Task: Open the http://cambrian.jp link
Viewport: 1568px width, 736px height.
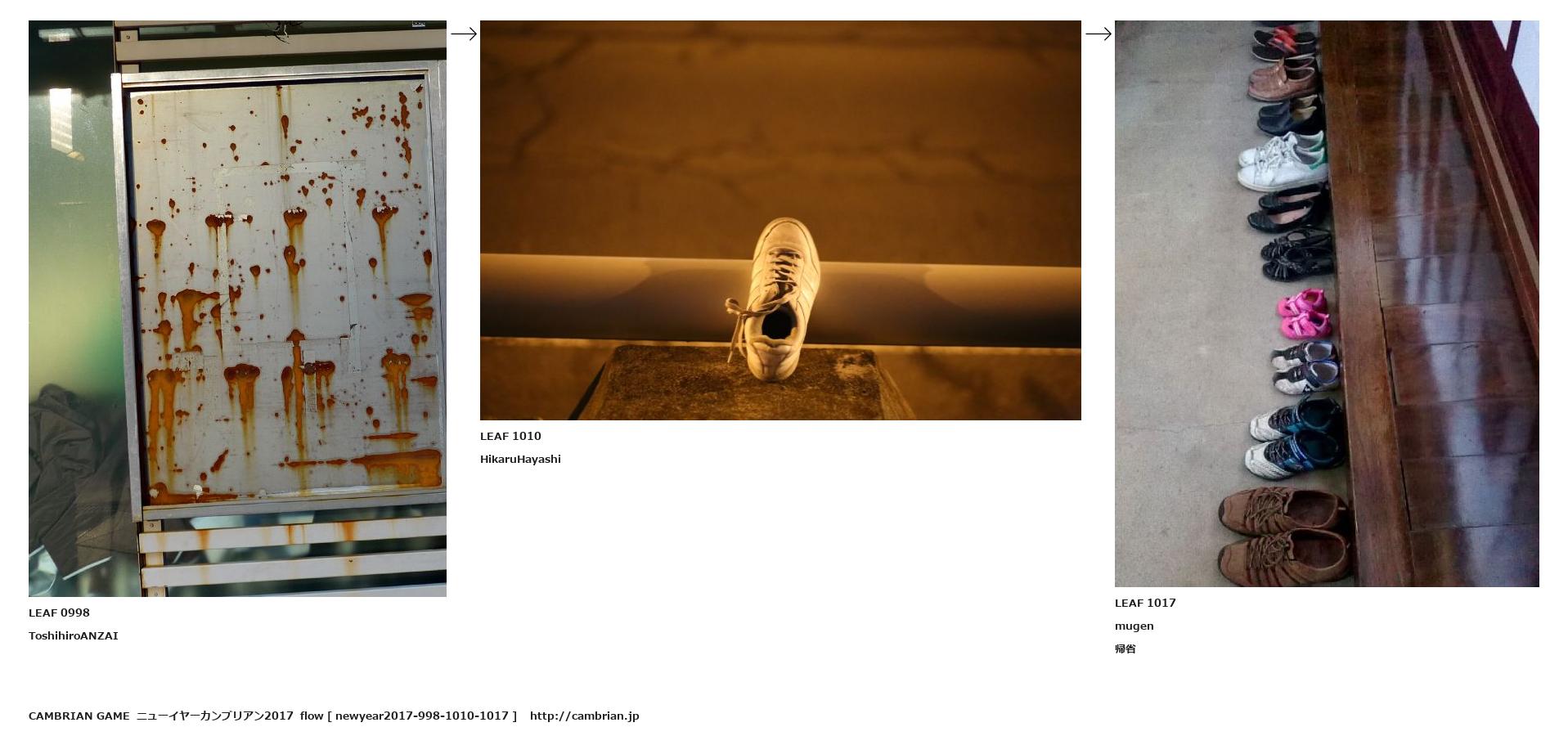Action: pyautogui.click(x=584, y=716)
